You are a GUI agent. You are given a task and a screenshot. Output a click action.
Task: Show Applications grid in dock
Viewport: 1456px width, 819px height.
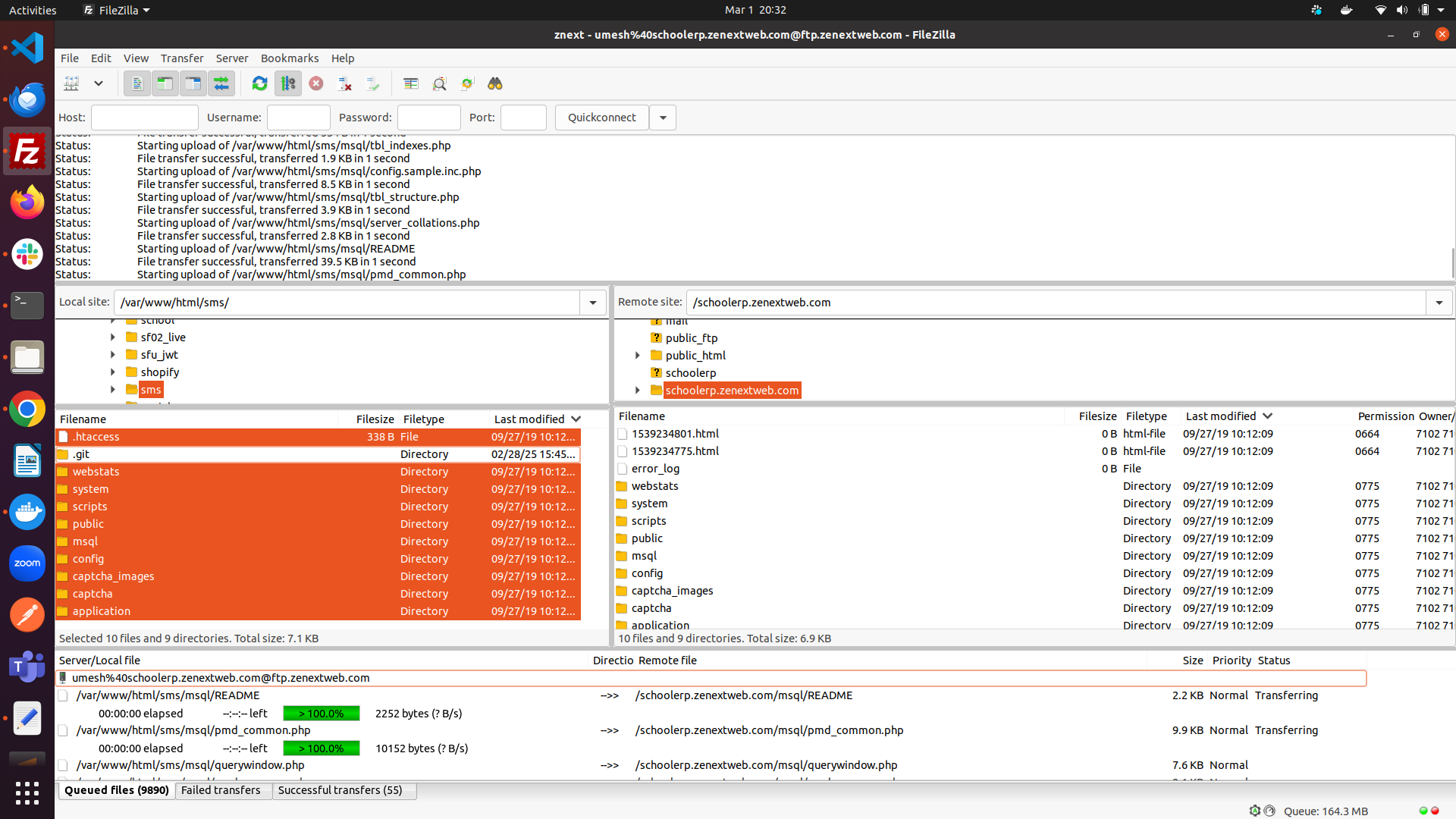click(27, 793)
